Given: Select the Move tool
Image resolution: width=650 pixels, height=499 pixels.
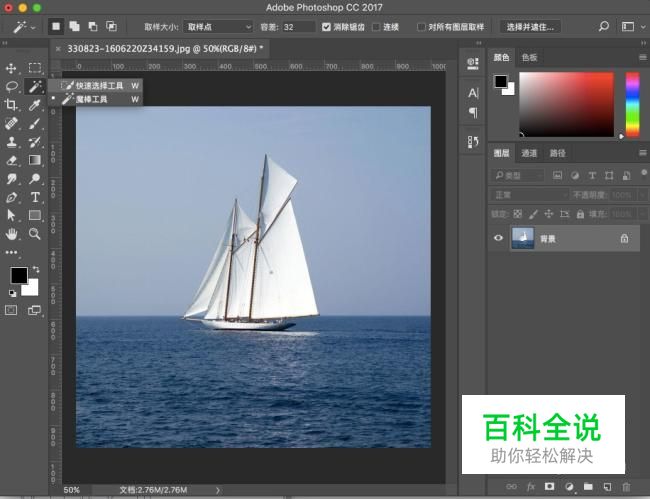Looking at the screenshot, I should click(12, 68).
